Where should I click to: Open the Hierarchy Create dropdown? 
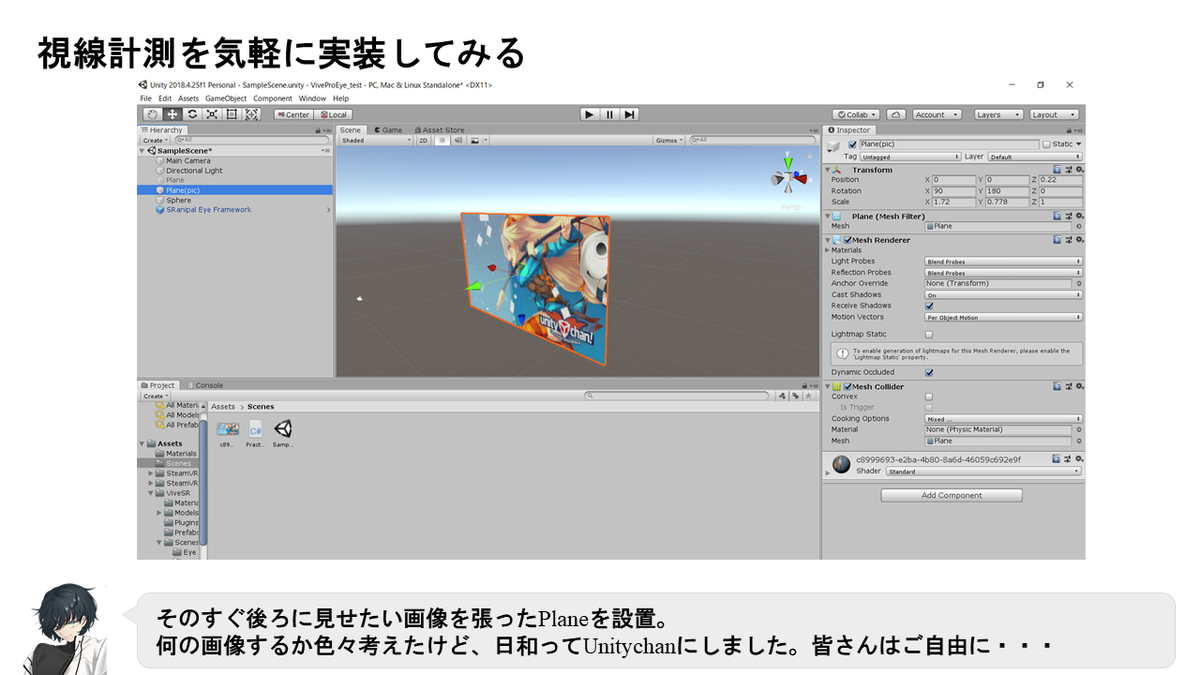155,141
